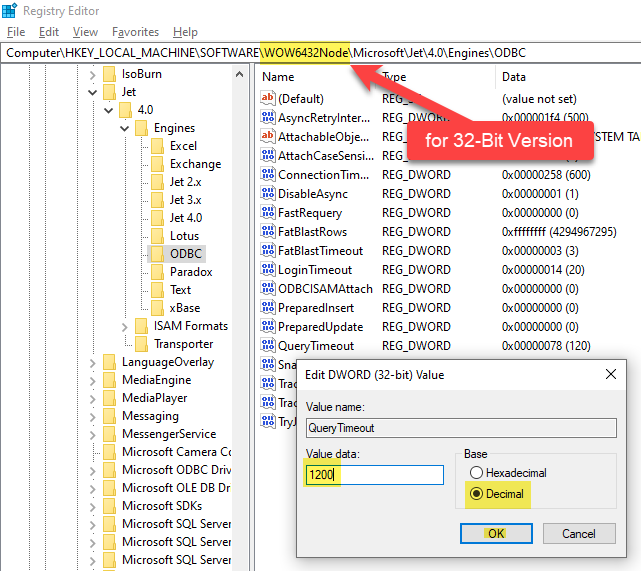Expand the LanguageOverlay key

92,363
